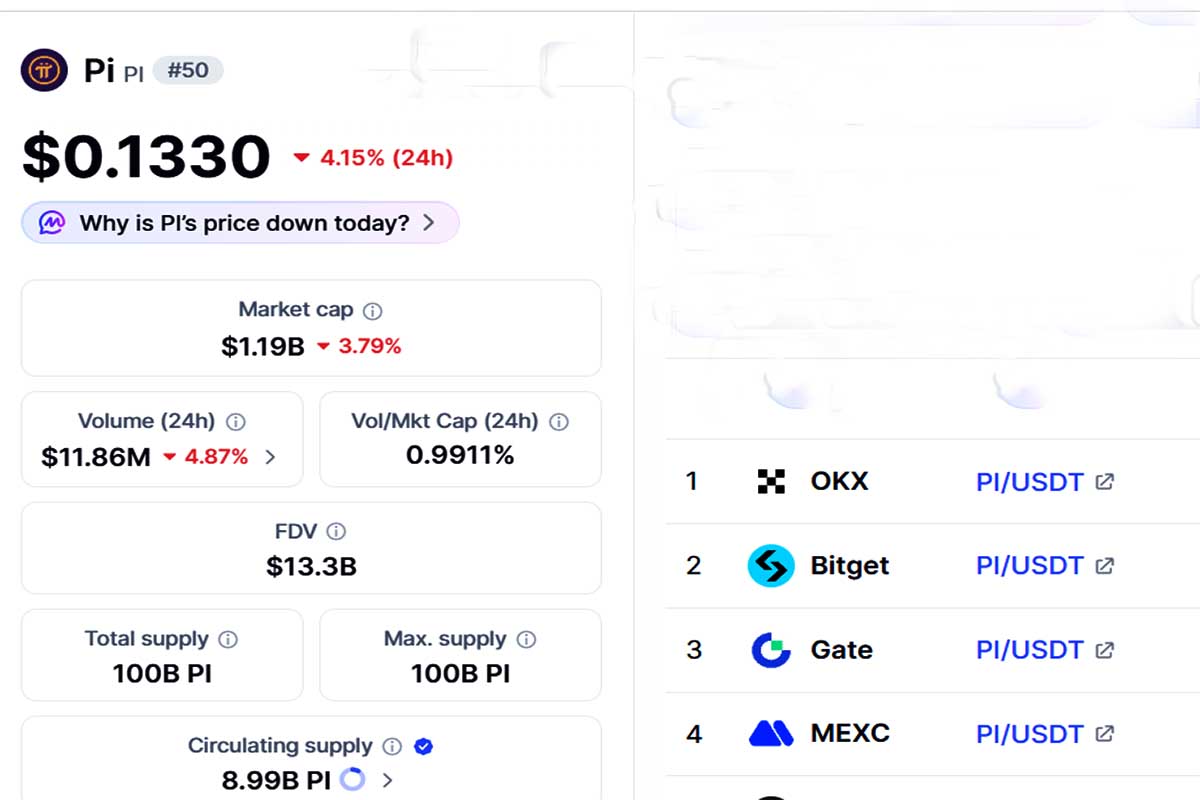Image resolution: width=1200 pixels, height=800 pixels.
Task: Expand circulating supply details chevron
Action: (x=388, y=780)
